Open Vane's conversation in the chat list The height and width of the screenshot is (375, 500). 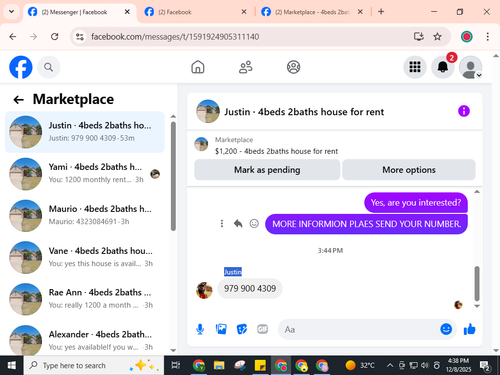[85, 257]
